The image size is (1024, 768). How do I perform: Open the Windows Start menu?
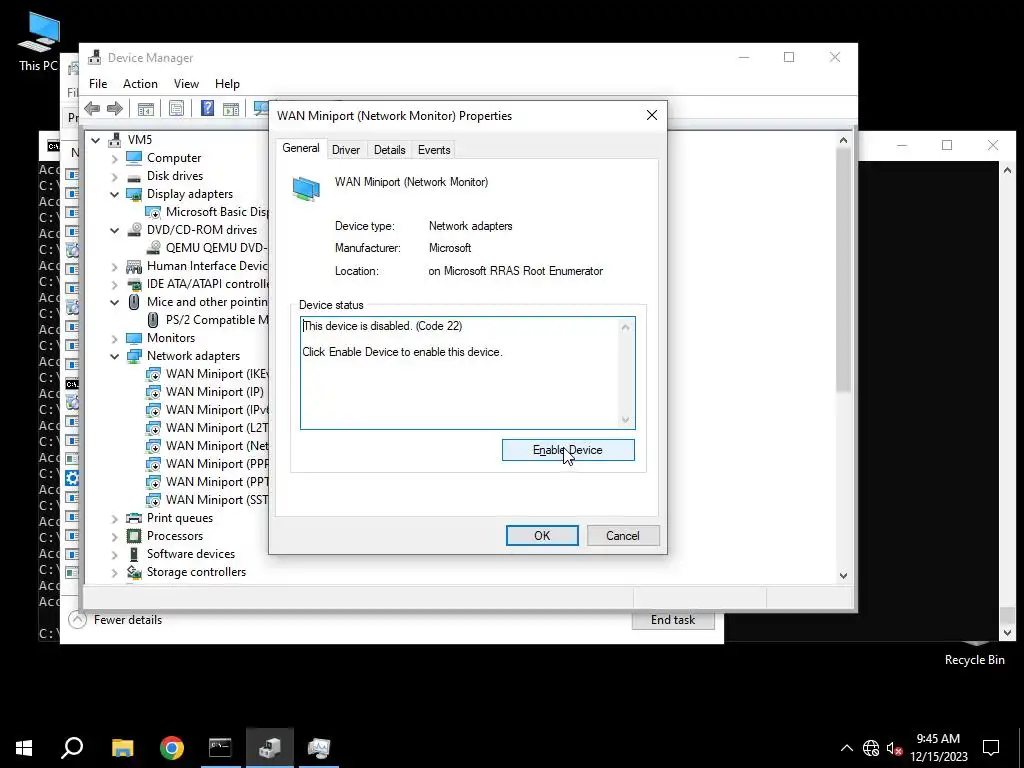coord(24,748)
